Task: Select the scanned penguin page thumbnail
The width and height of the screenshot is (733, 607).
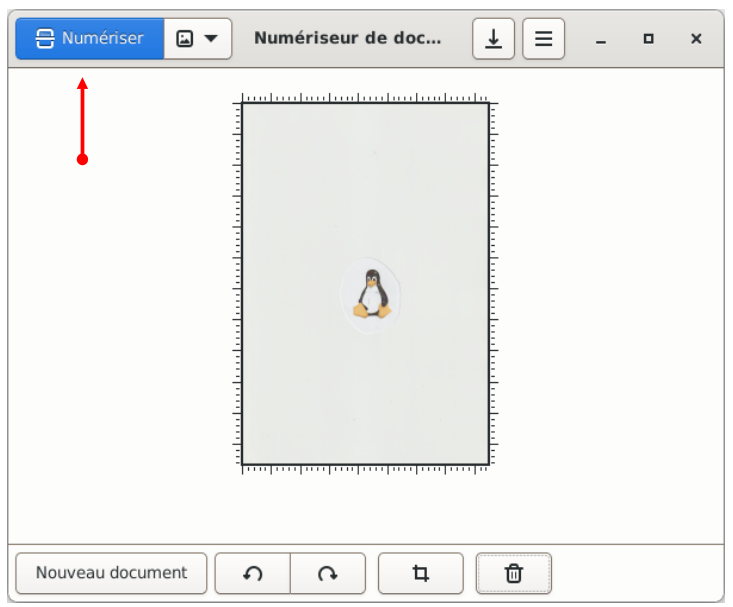Action: tap(366, 284)
